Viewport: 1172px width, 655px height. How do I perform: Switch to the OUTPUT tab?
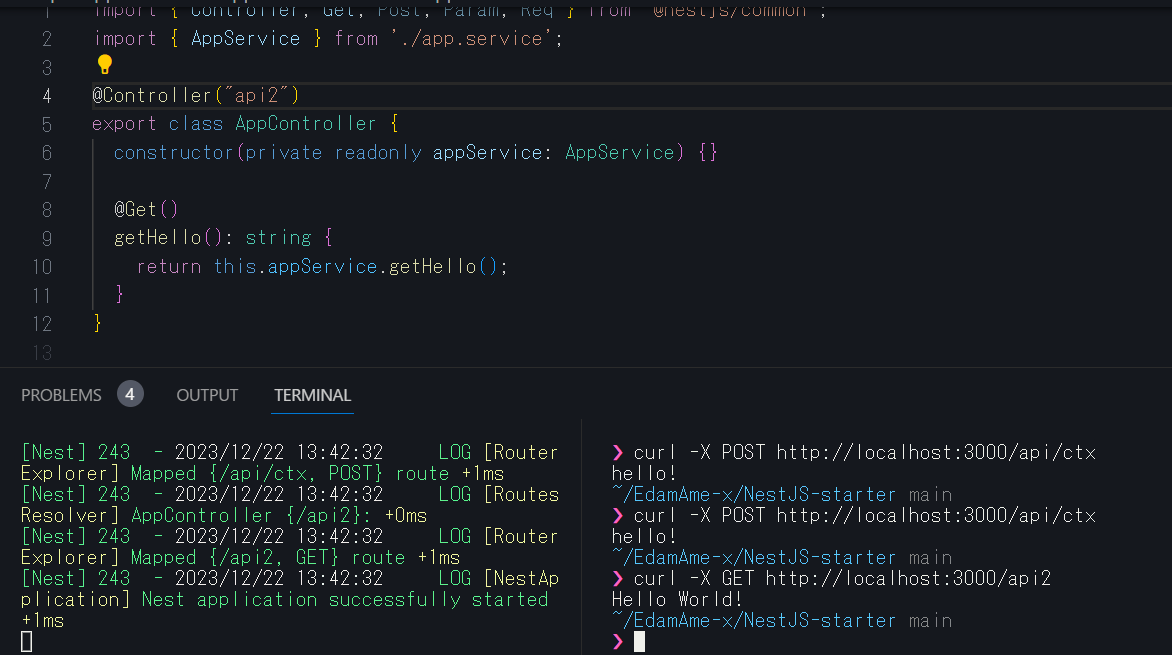pyautogui.click(x=207, y=395)
